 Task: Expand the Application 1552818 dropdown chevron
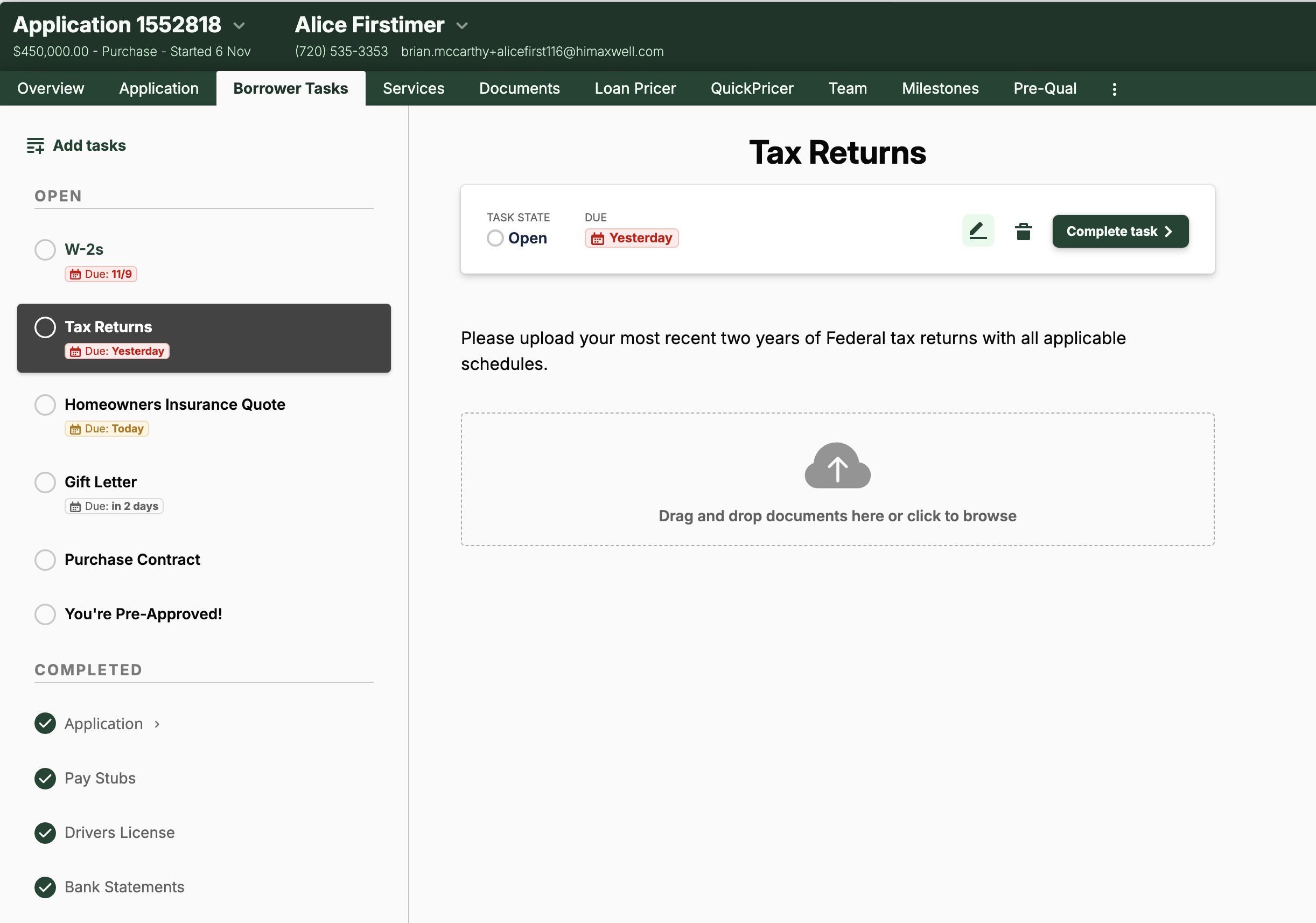coord(240,26)
